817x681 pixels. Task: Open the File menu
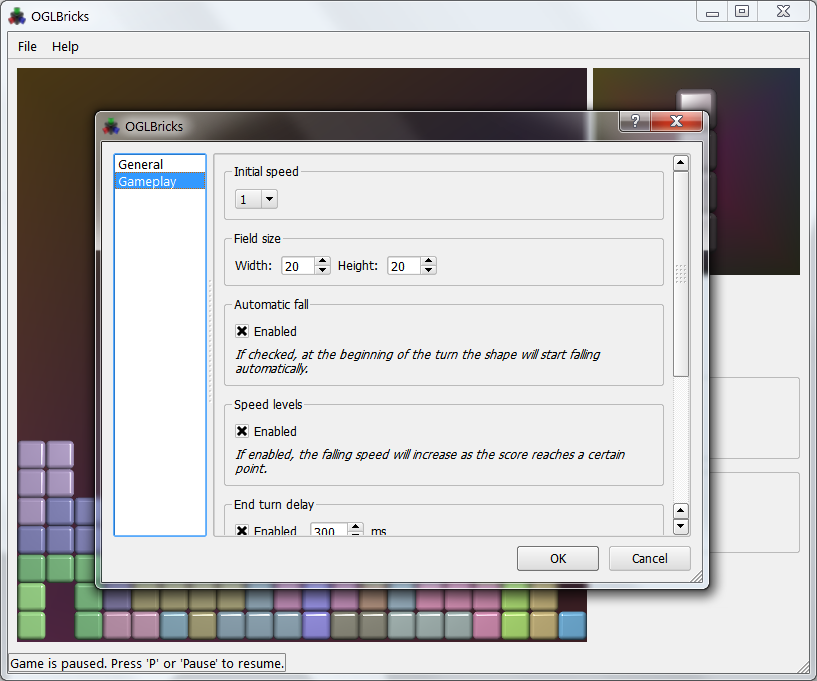tap(27, 46)
